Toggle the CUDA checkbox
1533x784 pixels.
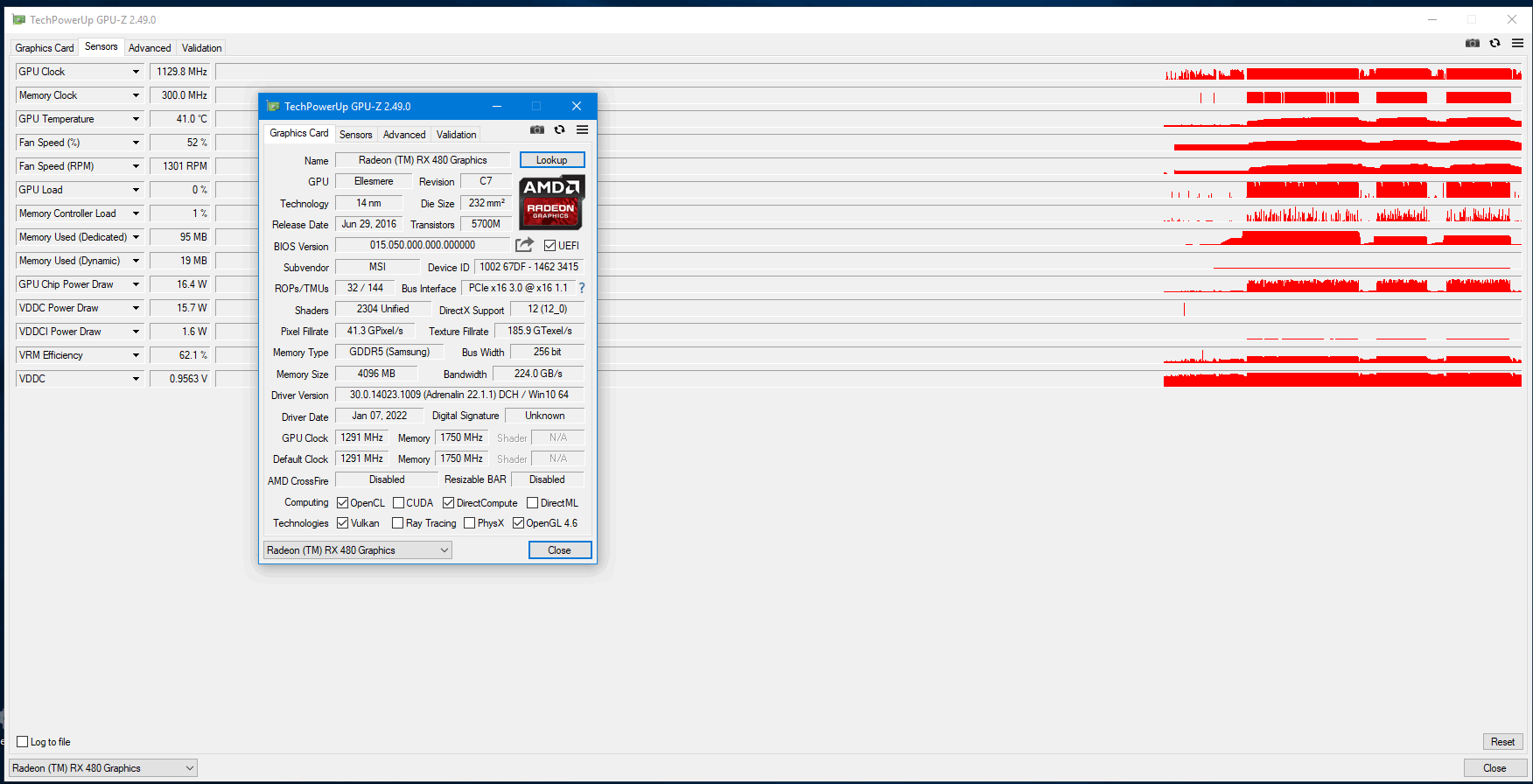pyautogui.click(x=398, y=503)
